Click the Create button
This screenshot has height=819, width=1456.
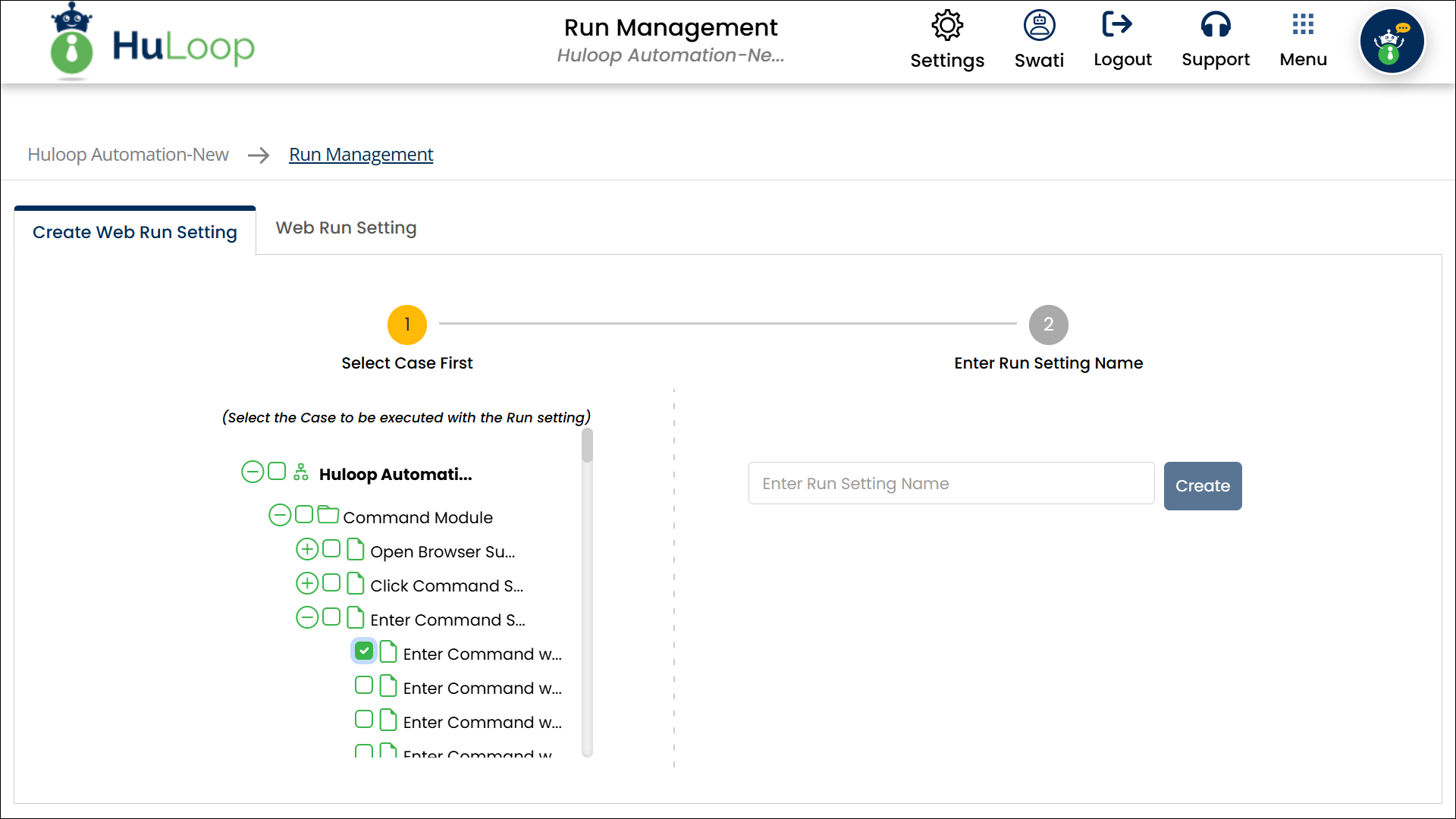[1202, 486]
